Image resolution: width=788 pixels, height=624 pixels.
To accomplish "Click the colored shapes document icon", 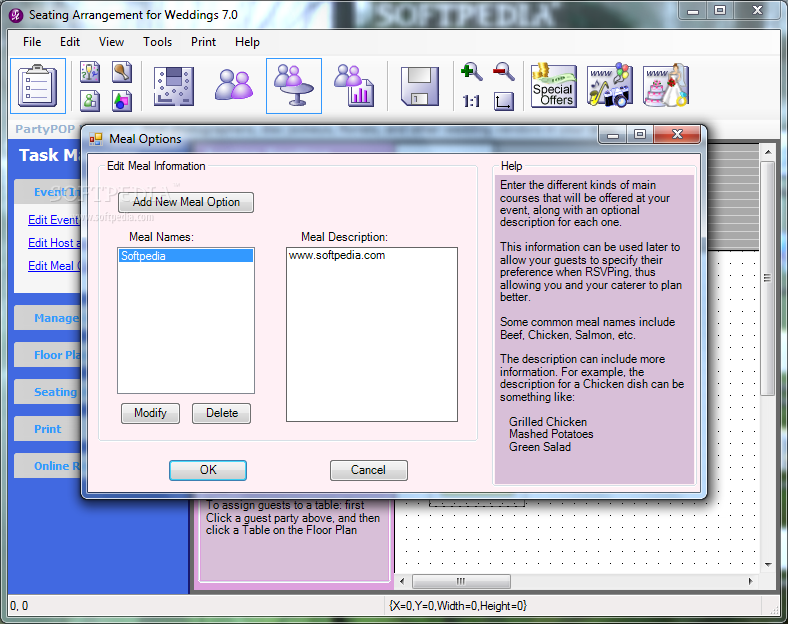I will coord(122,100).
